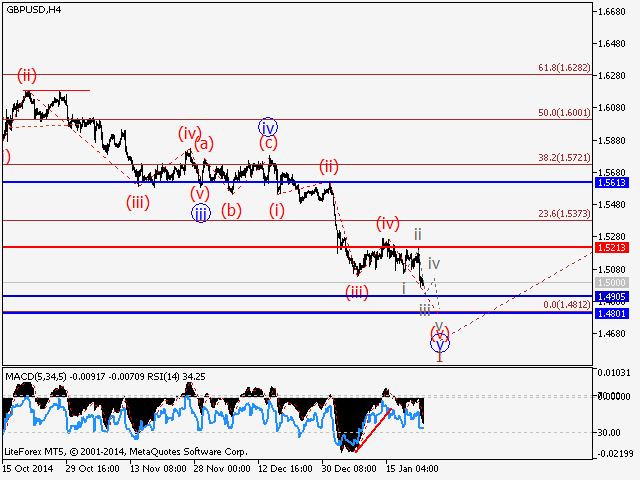Click the blue 1.5613 price tag
Screen dimensions: 640x480
[x=611, y=182]
